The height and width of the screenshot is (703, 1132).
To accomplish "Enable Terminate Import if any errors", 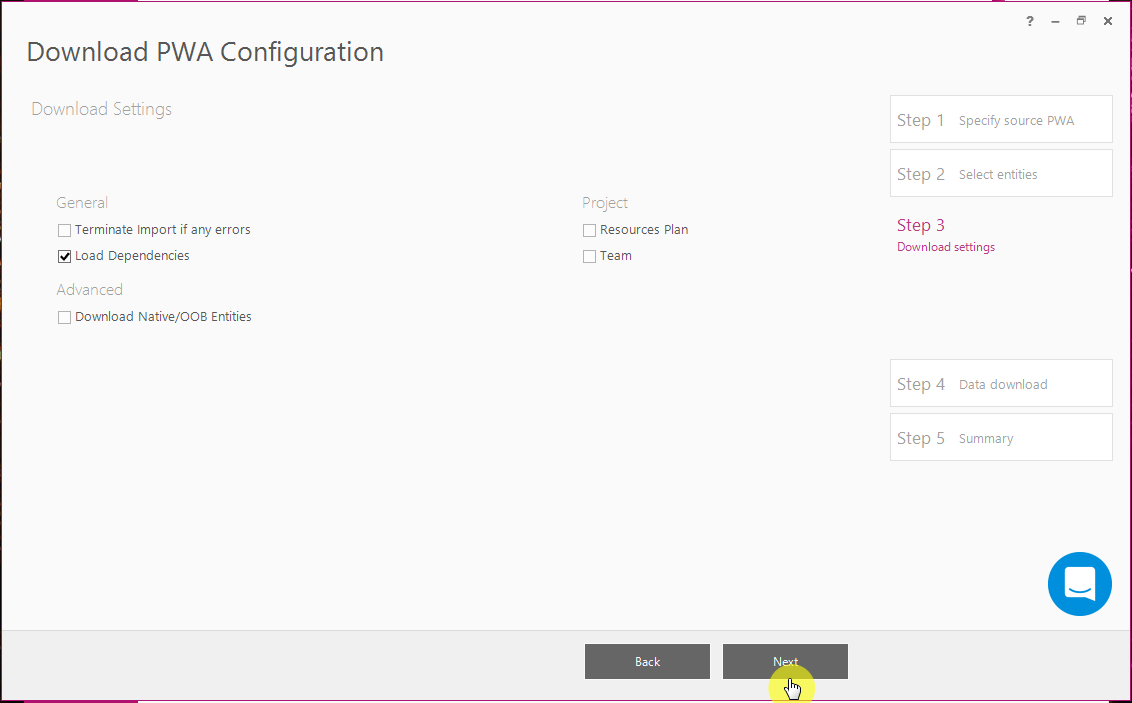I will coord(64,230).
